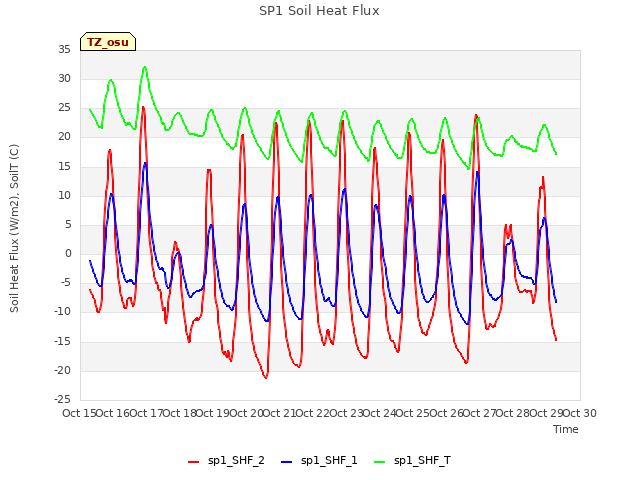
Task: Click the x-axis Time label
Action: pos(566,429)
